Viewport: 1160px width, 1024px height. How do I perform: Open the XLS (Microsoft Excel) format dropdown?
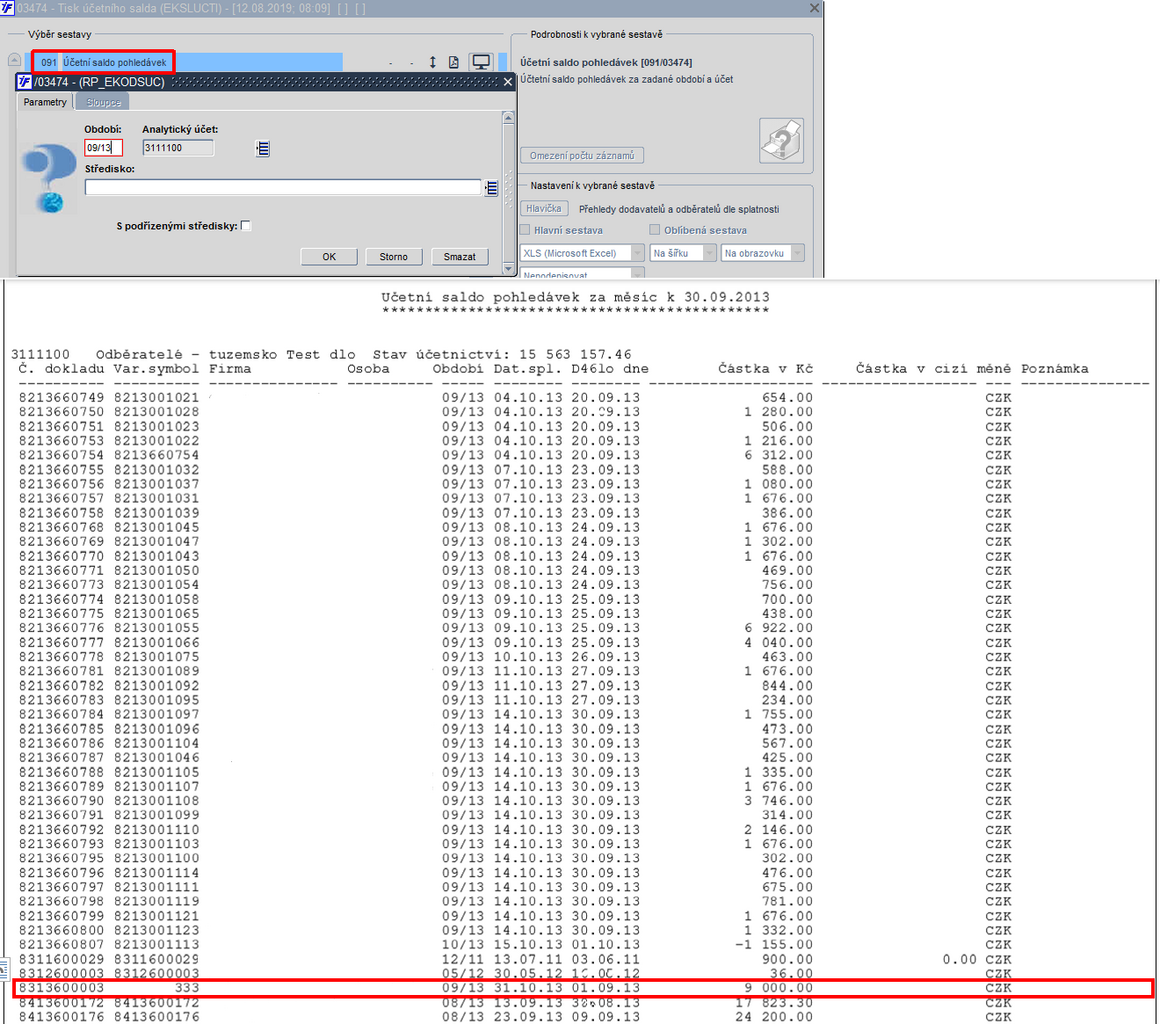(637, 253)
